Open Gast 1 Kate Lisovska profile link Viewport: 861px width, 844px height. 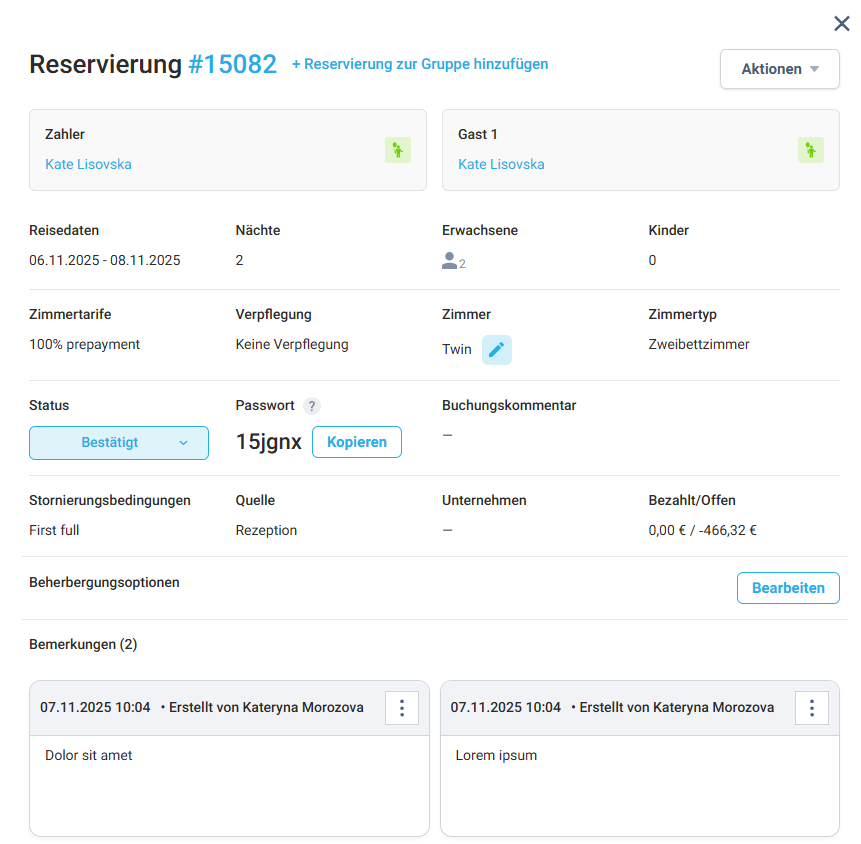501,164
